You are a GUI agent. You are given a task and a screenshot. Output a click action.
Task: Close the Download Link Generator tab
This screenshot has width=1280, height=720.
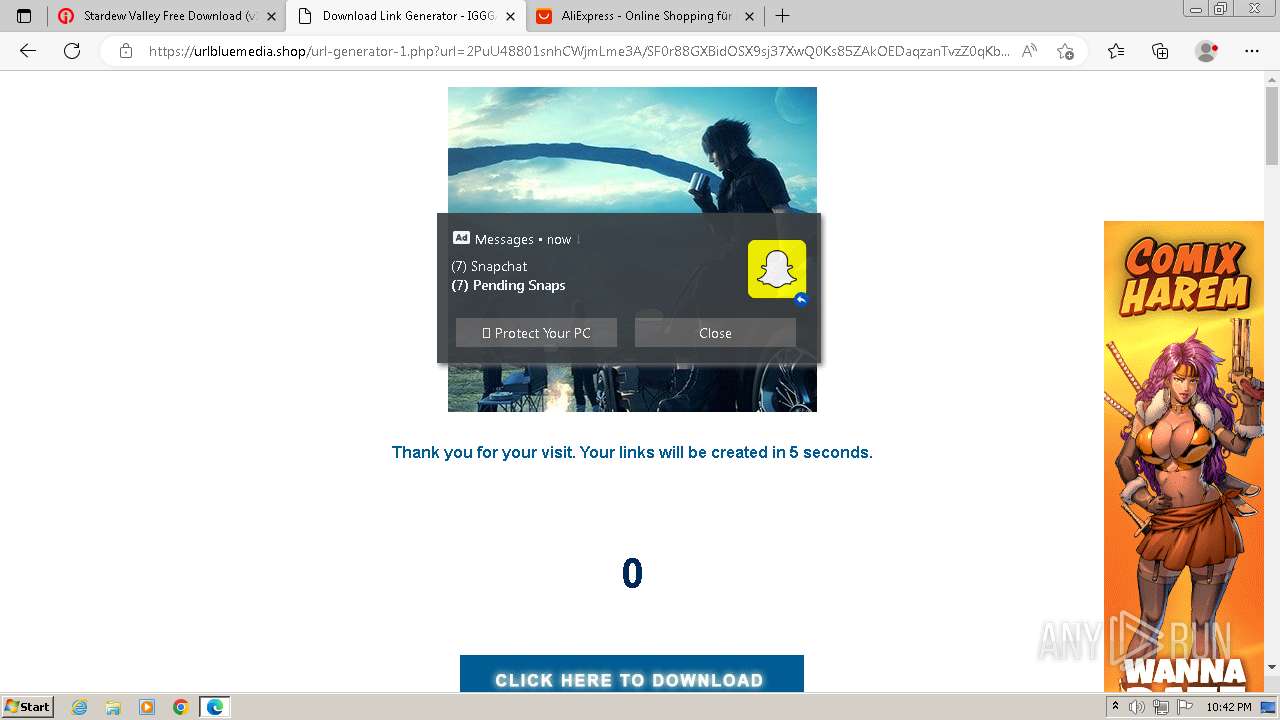tap(511, 16)
